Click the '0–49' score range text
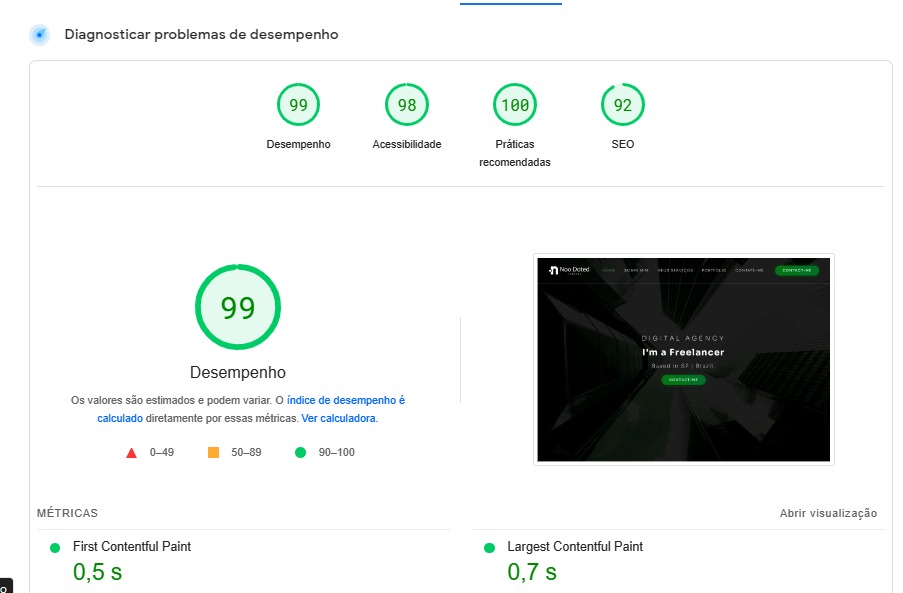903x593 pixels. tap(162, 453)
